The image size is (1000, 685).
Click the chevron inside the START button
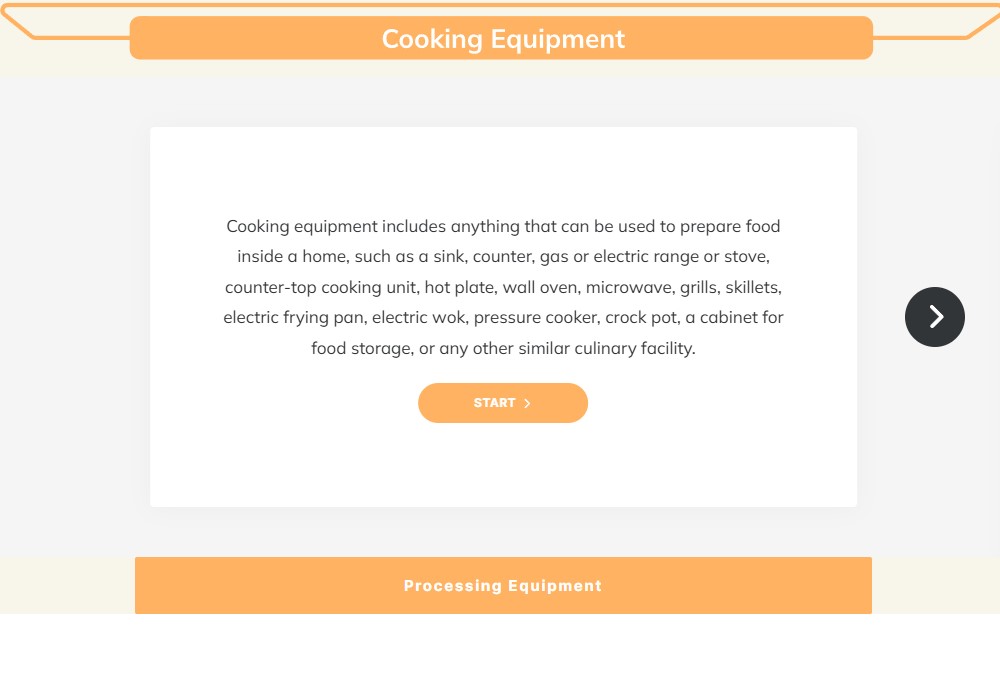528,404
